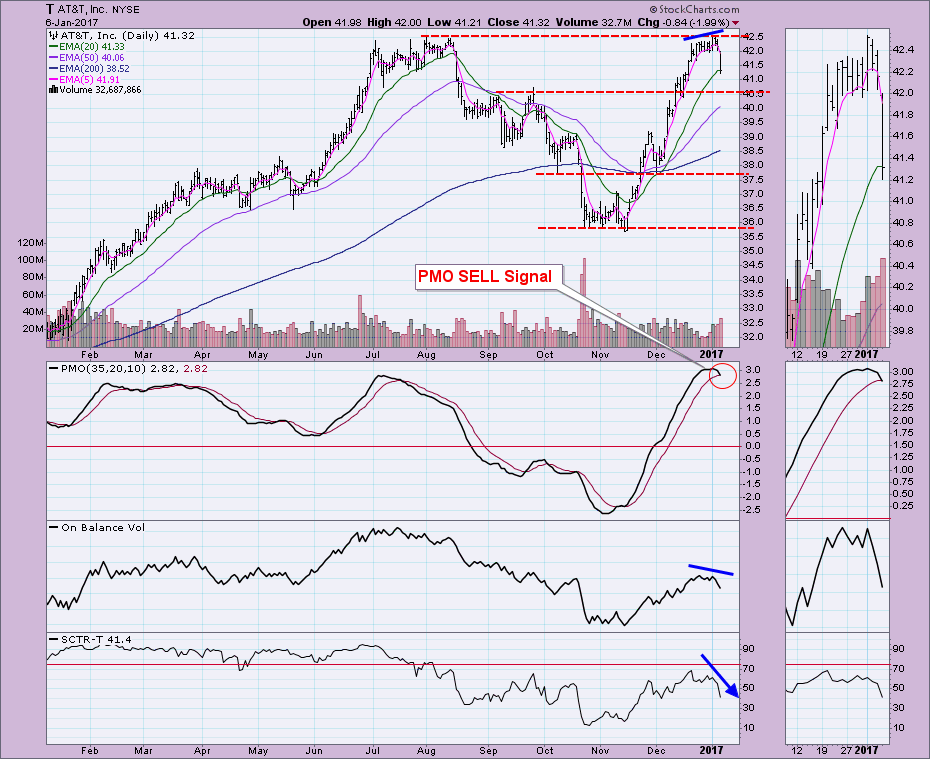Click the 'PMO SELL Signal' annotation box

click(487, 277)
